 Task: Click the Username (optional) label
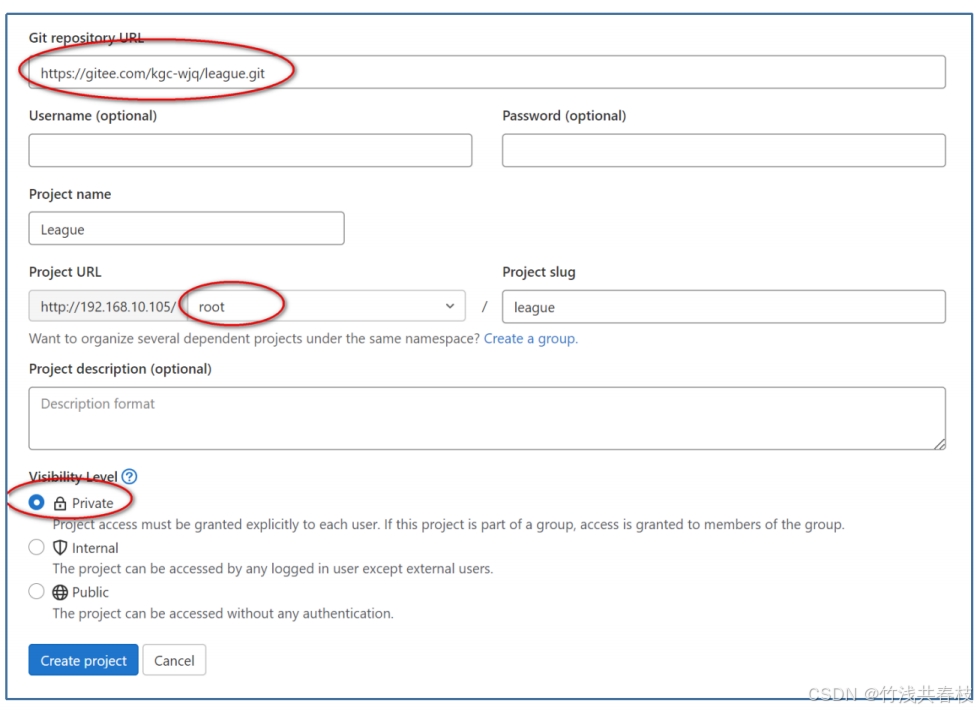pyautogui.click(x=93, y=116)
